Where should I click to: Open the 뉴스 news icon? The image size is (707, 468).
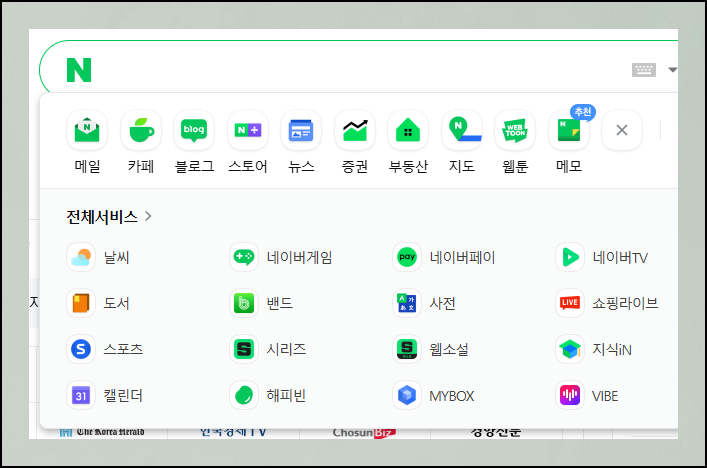(301, 130)
